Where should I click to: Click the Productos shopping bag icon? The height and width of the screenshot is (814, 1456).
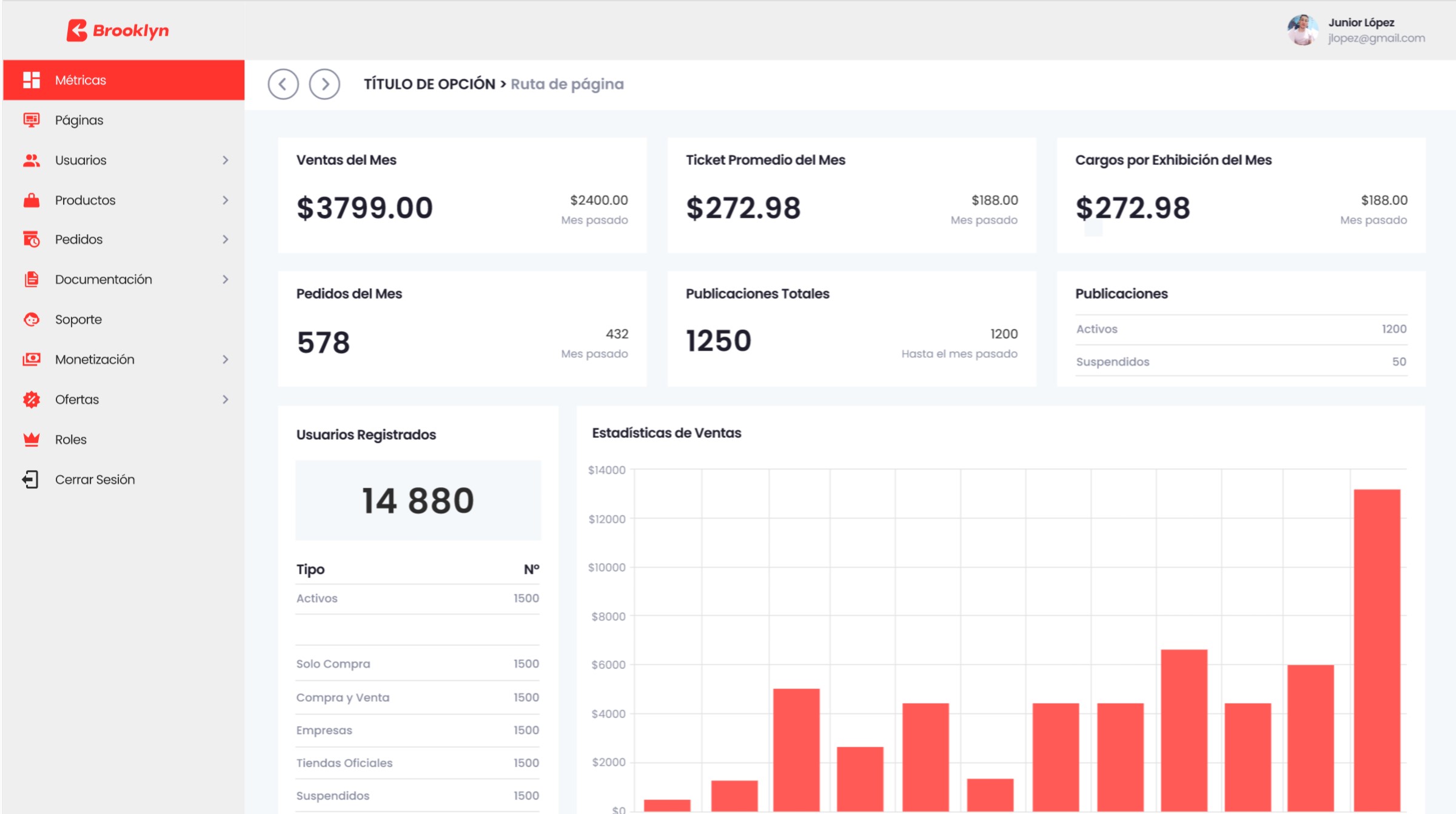(x=32, y=200)
